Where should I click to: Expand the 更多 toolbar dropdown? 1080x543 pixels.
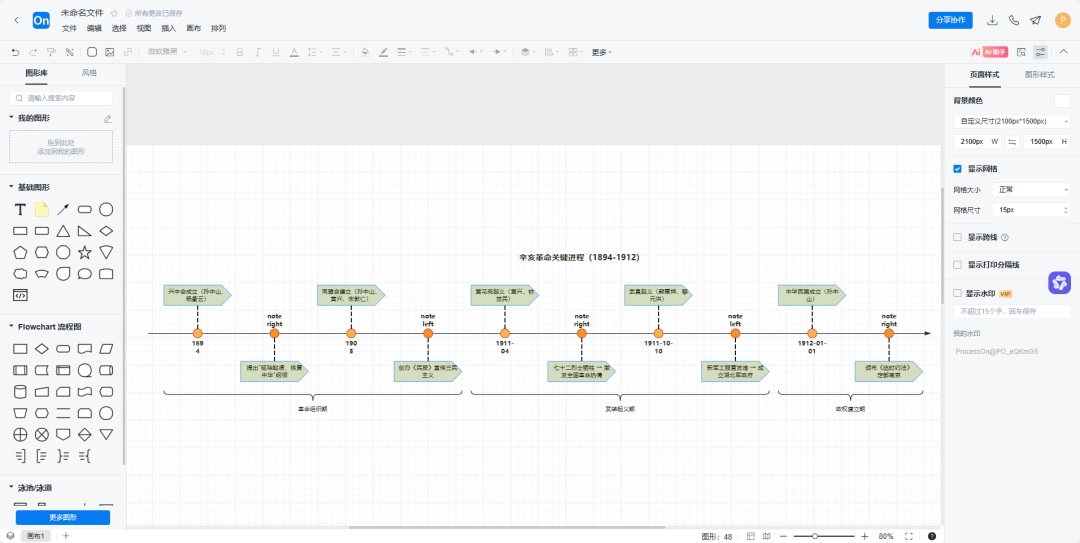pos(601,52)
